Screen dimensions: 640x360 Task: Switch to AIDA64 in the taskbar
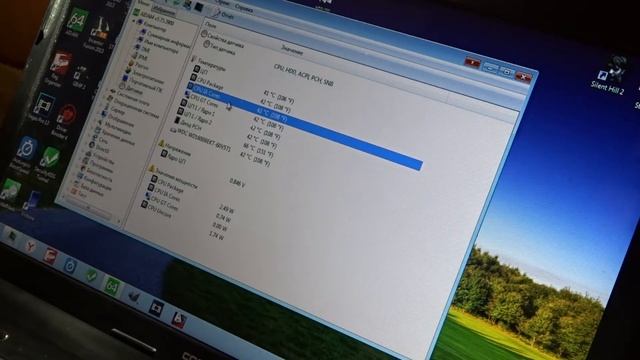click(111, 286)
